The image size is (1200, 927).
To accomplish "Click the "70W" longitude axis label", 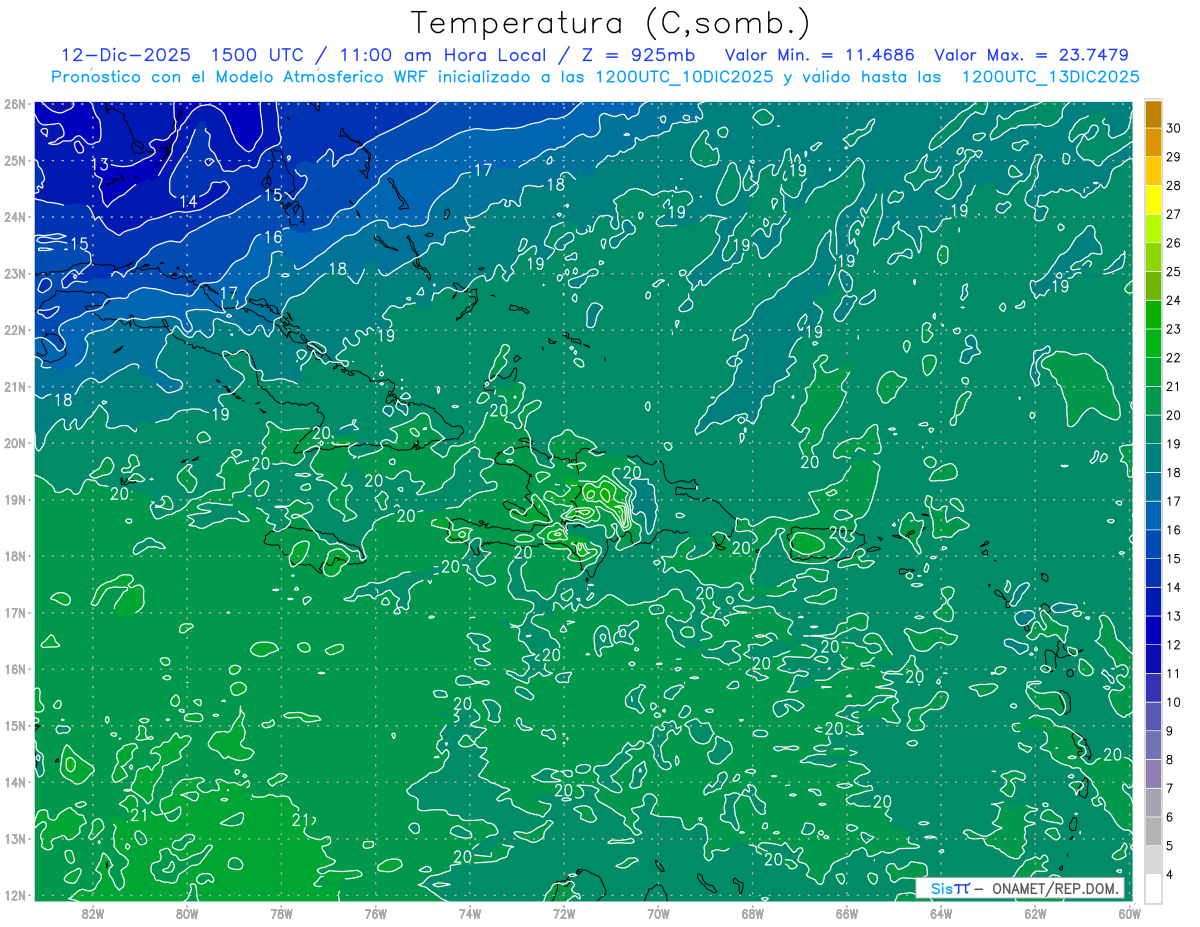I will [x=658, y=914].
